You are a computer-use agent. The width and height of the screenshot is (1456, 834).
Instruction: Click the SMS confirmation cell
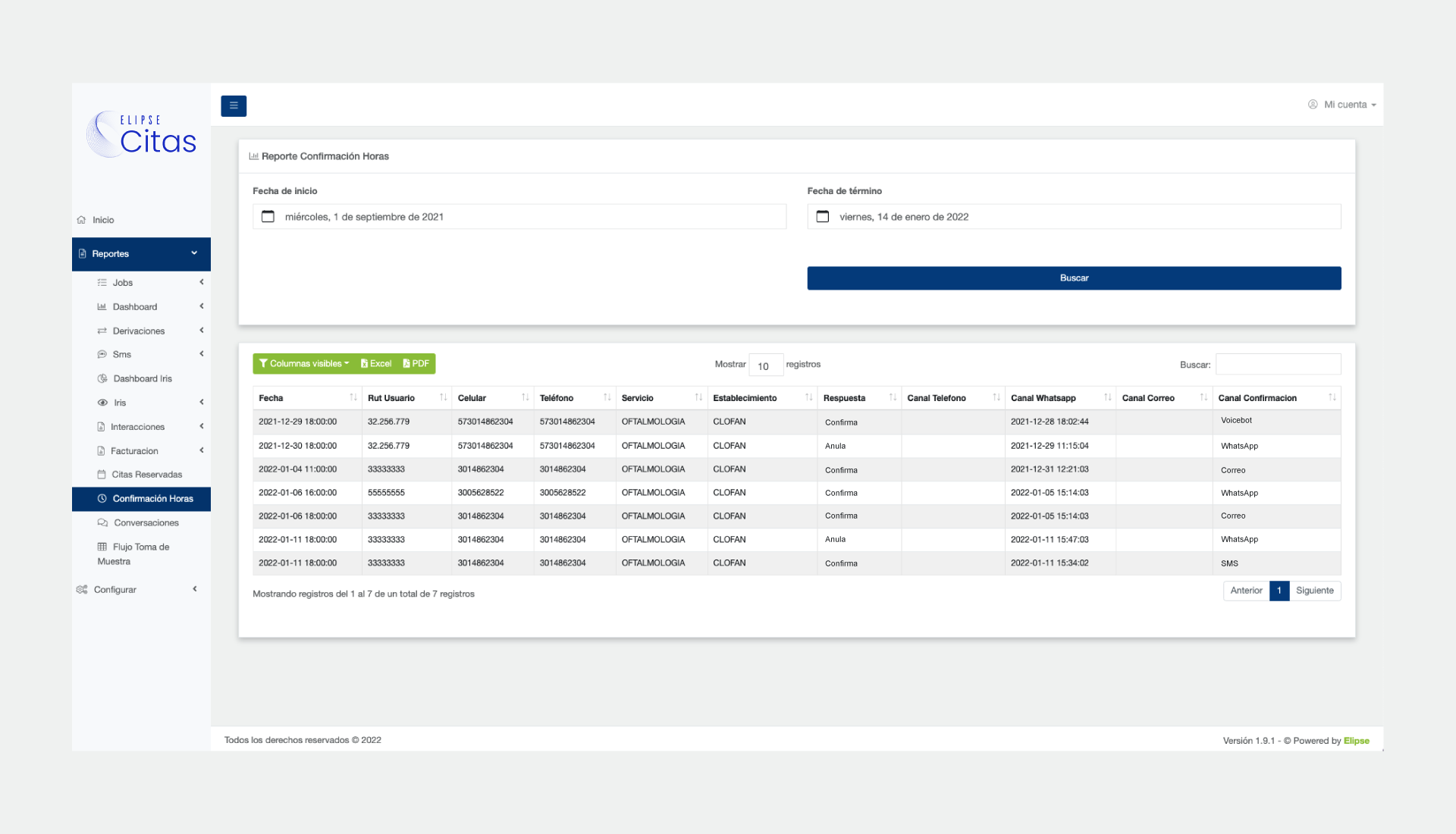pos(1279,563)
